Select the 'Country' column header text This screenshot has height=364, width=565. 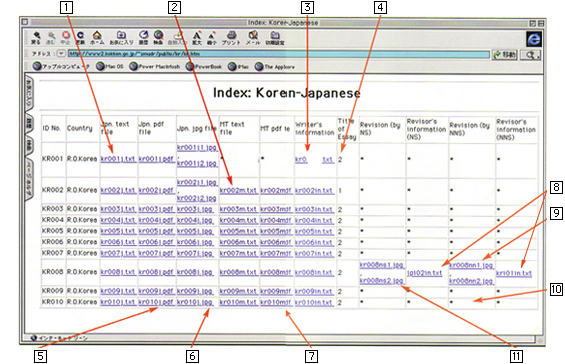[80, 128]
